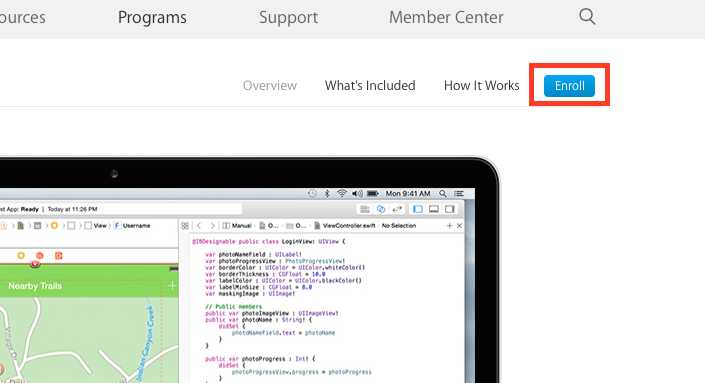Click the yellow view controller icon above canvas
Screen dimensions: 705x383
point(21,255)
